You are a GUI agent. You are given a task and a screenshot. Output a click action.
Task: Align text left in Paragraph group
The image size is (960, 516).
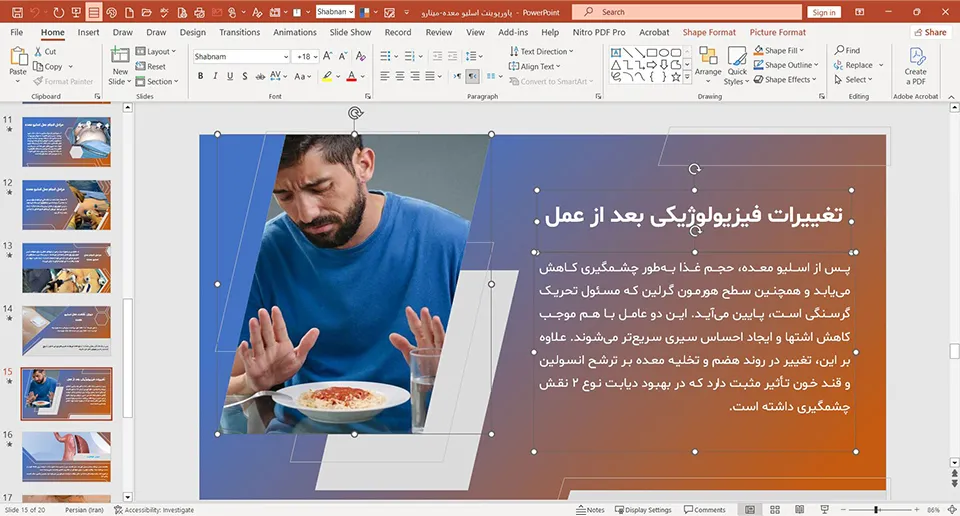pyautogui.click(x=384, y=76)
